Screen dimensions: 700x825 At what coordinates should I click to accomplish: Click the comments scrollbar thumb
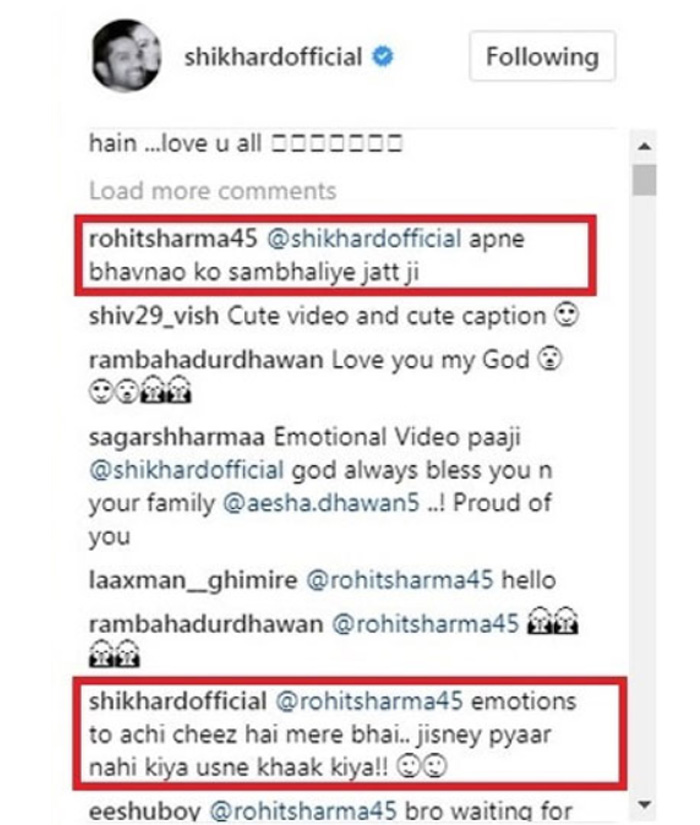click(644, 179)
